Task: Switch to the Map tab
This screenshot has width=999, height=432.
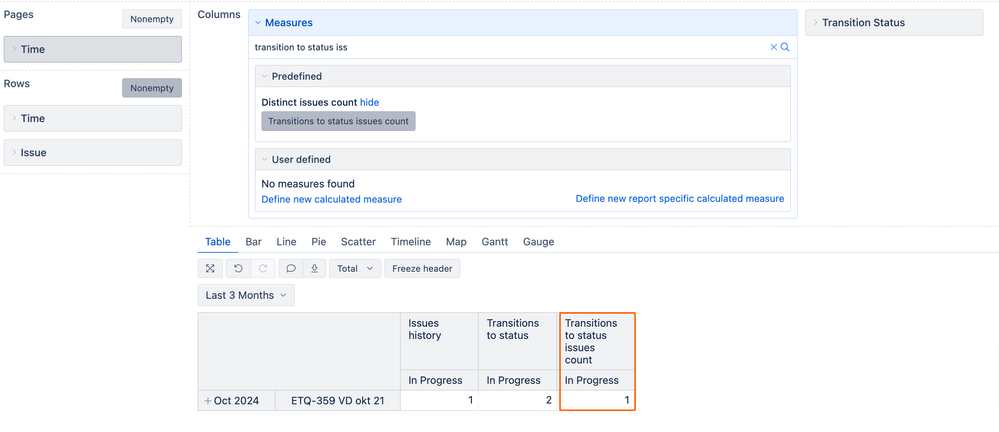Action: pyautogui.click(x=456, y=242)
